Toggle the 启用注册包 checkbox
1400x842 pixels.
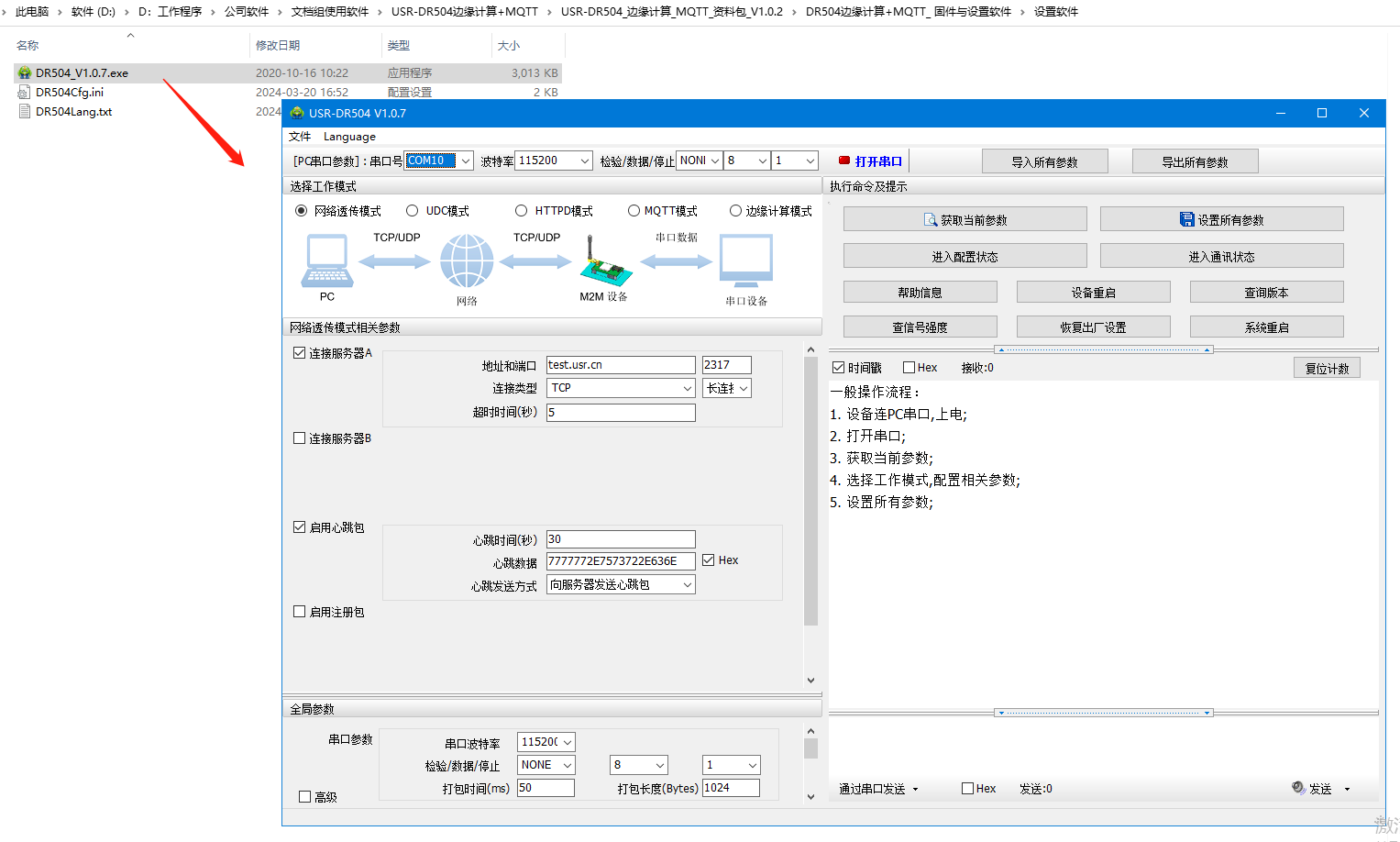(299, 612)
